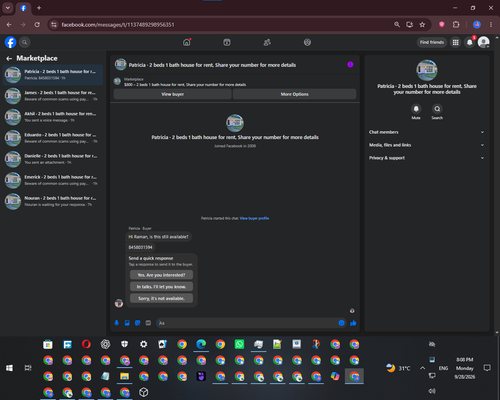Mute this conversation with the bell icon

tap(416, 109)
